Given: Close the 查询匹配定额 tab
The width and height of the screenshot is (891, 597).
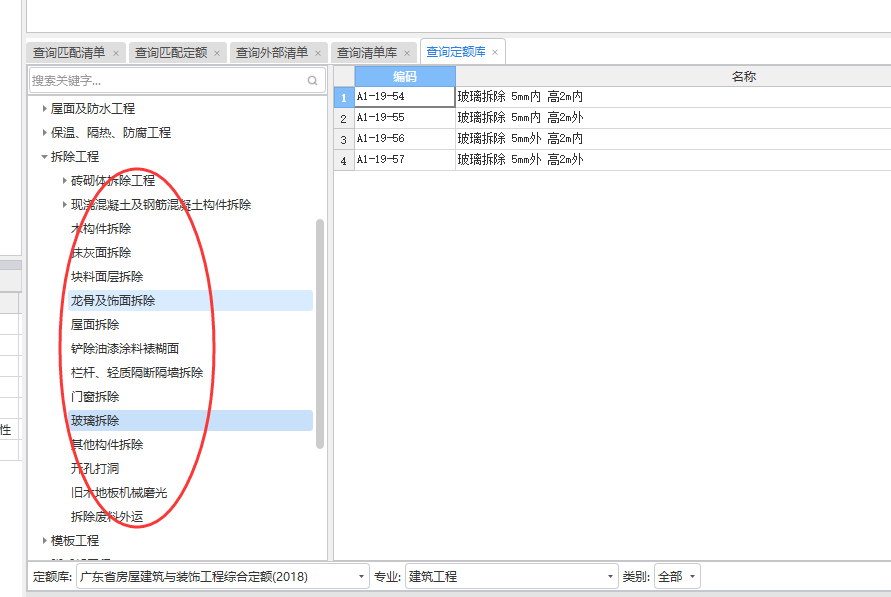Looking at the screenshot, I should pos(217,53).
